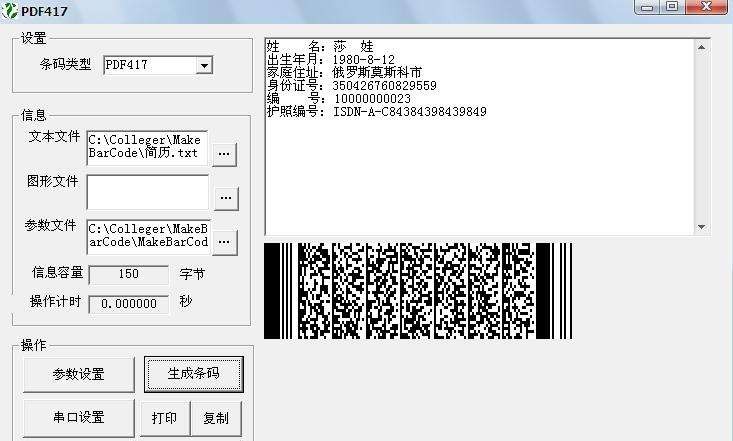Click the 复制 copy button

pos(216,418)
